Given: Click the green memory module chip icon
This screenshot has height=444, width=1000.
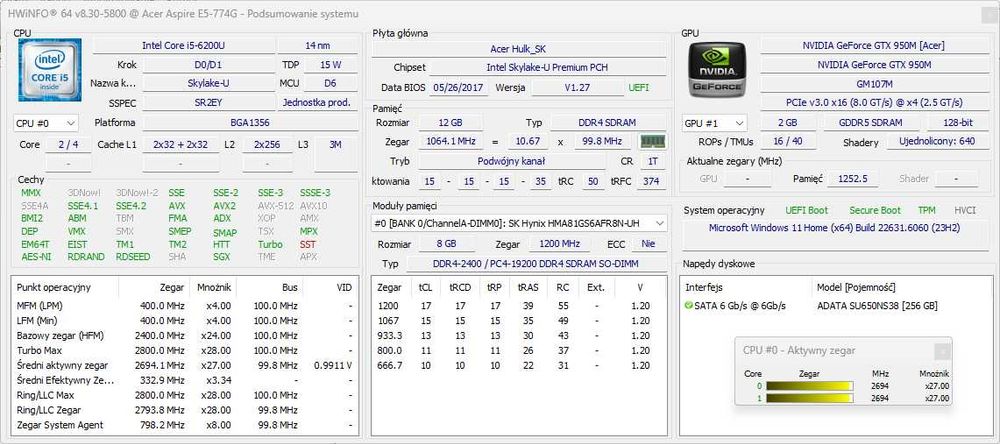Looking at the screenshot, I should click(652, 141).
